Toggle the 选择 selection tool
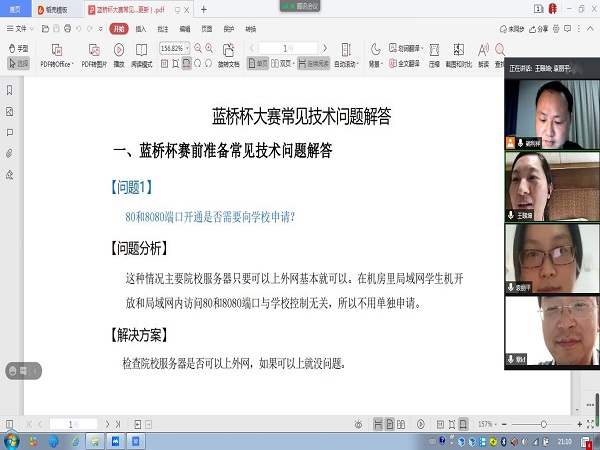The height and width of the screenshot is (450, 600). tap(18, 63)
